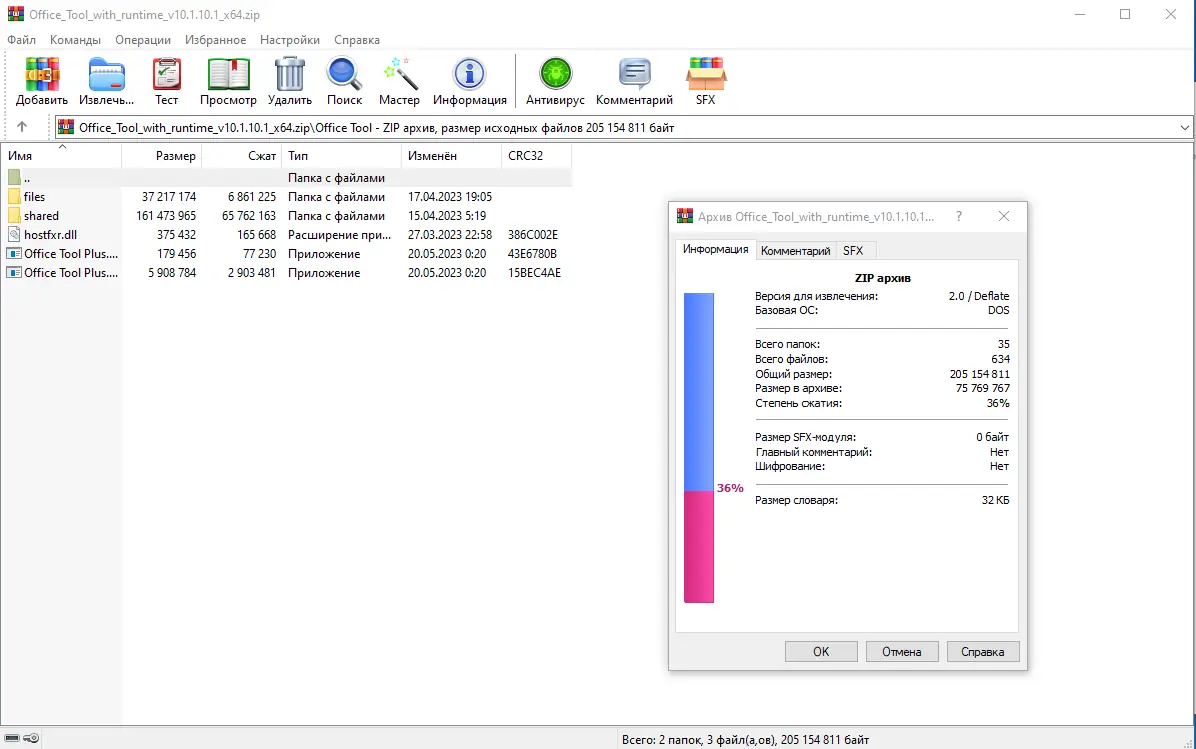Click the 27.03.2023 22:58 date cell
The height and width of the screenshot is (749, 1196).
tap(449, 235)
